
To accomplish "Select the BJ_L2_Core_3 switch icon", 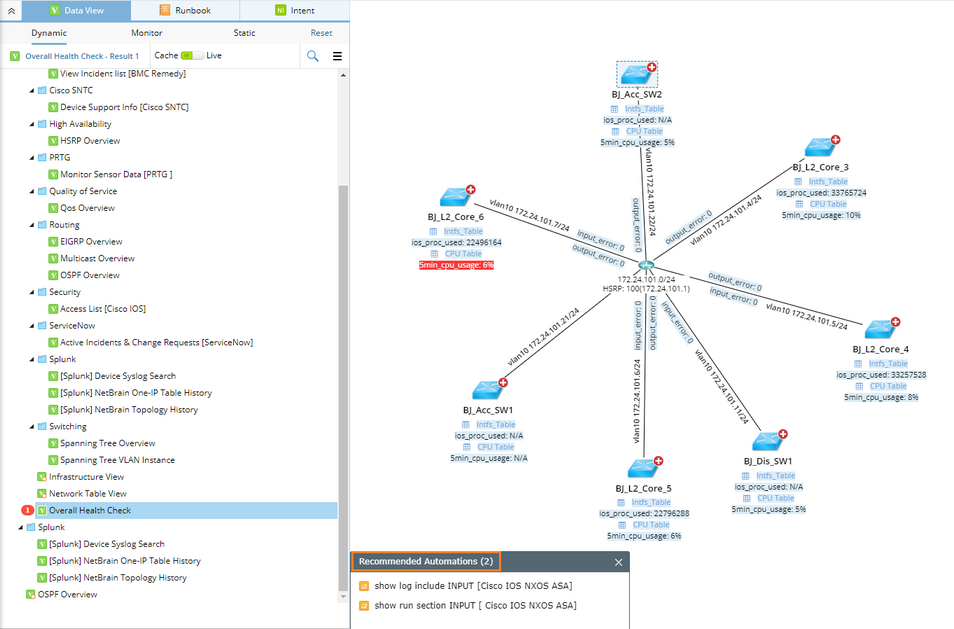I will pos(821,147).
